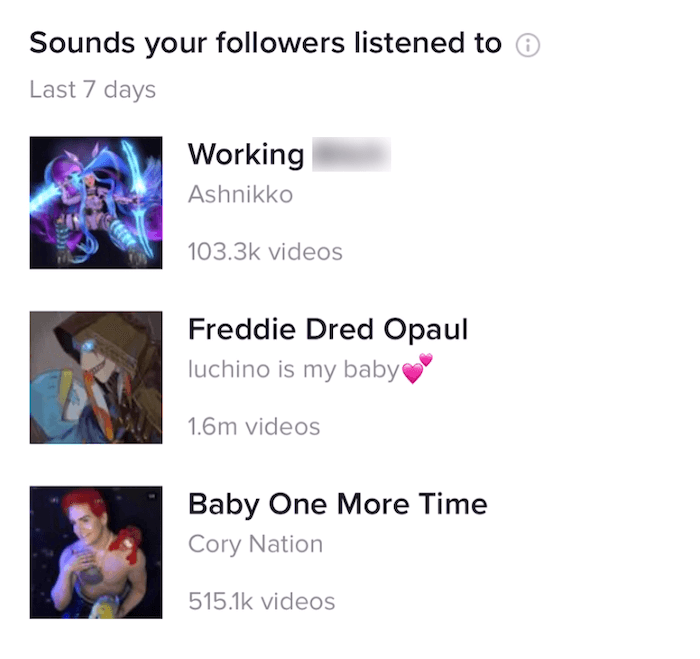Click the word followers in the heading

(280, 42)
